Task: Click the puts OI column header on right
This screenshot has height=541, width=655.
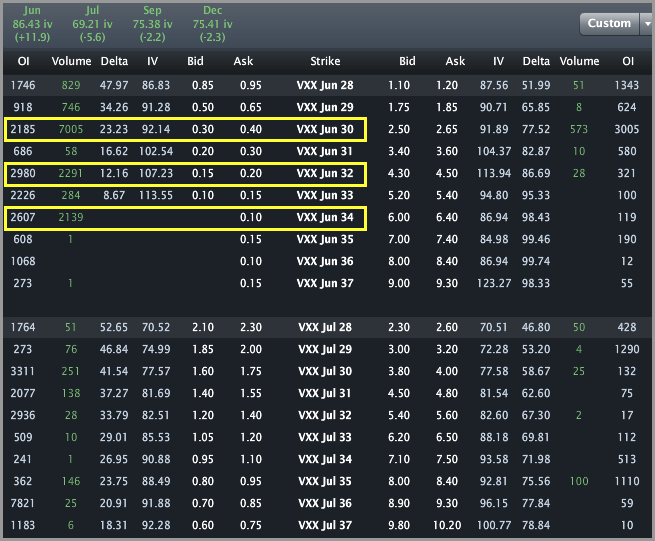Action: 628,61
